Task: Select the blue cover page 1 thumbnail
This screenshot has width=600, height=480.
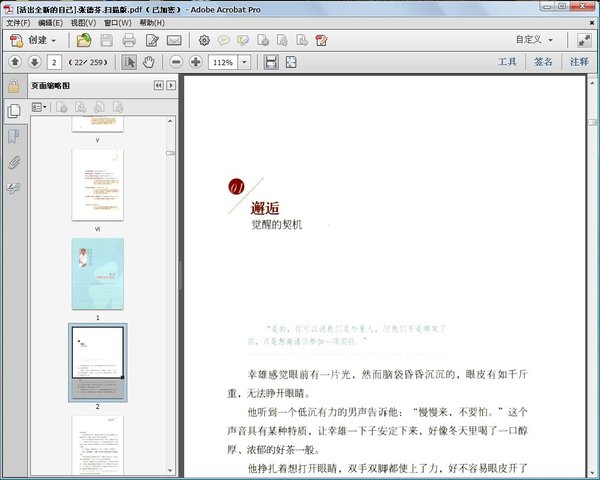Action: (98, 274)
